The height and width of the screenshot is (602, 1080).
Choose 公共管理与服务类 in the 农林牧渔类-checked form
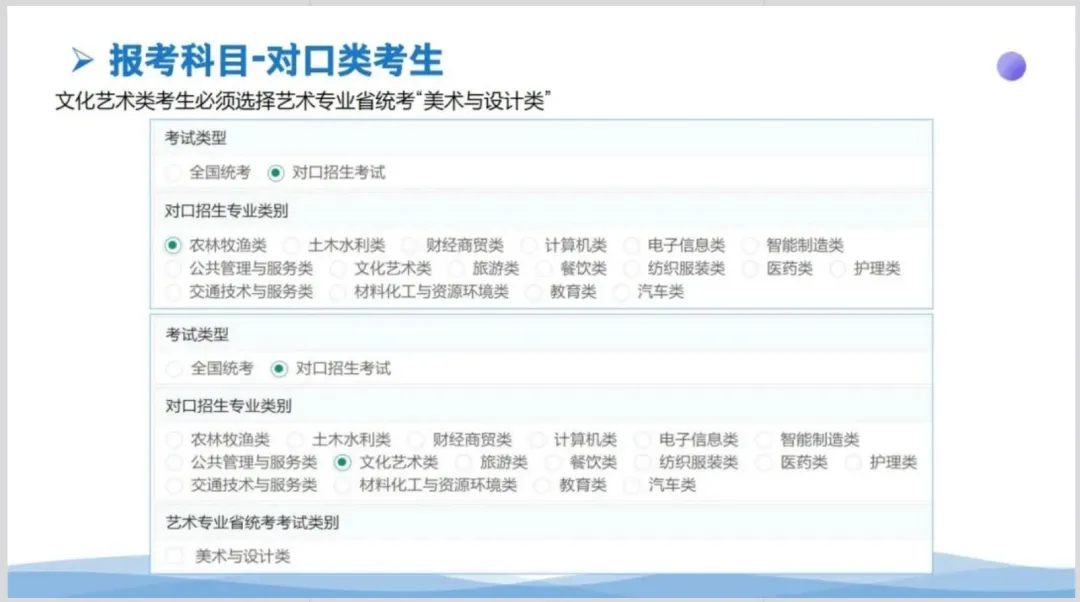[173, 269]
